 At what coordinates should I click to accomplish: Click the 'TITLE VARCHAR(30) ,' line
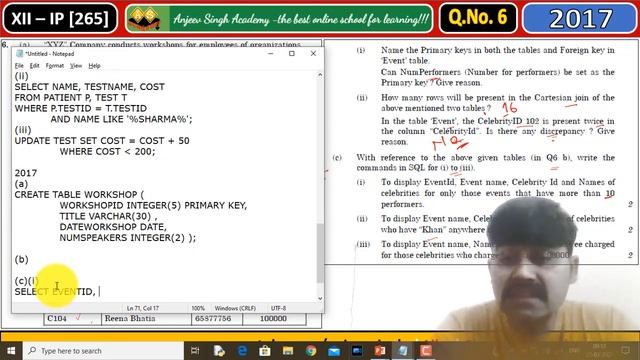(x=108, y=216)
